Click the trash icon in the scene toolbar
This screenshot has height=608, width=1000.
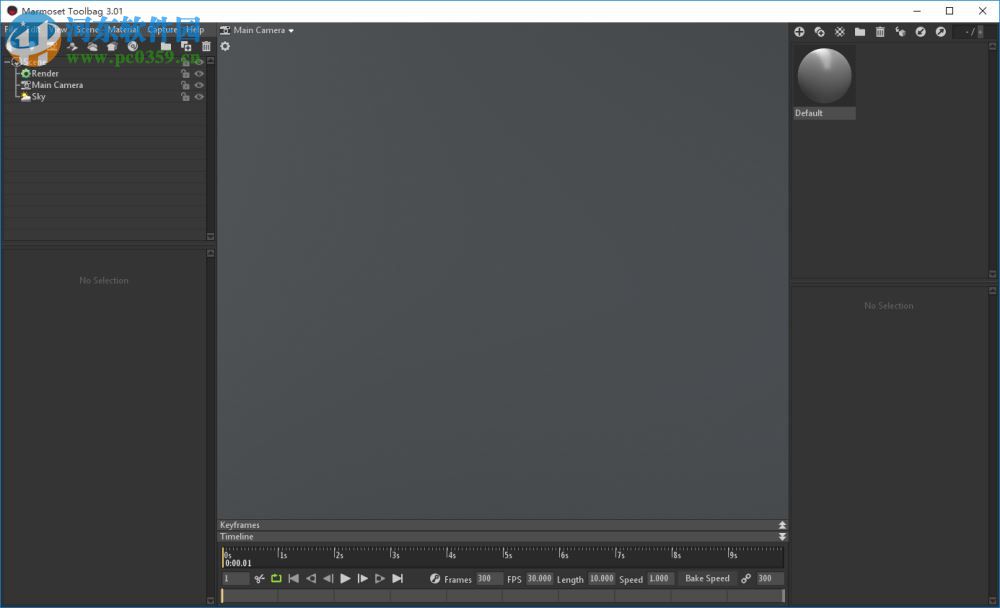tap(205, 46)
